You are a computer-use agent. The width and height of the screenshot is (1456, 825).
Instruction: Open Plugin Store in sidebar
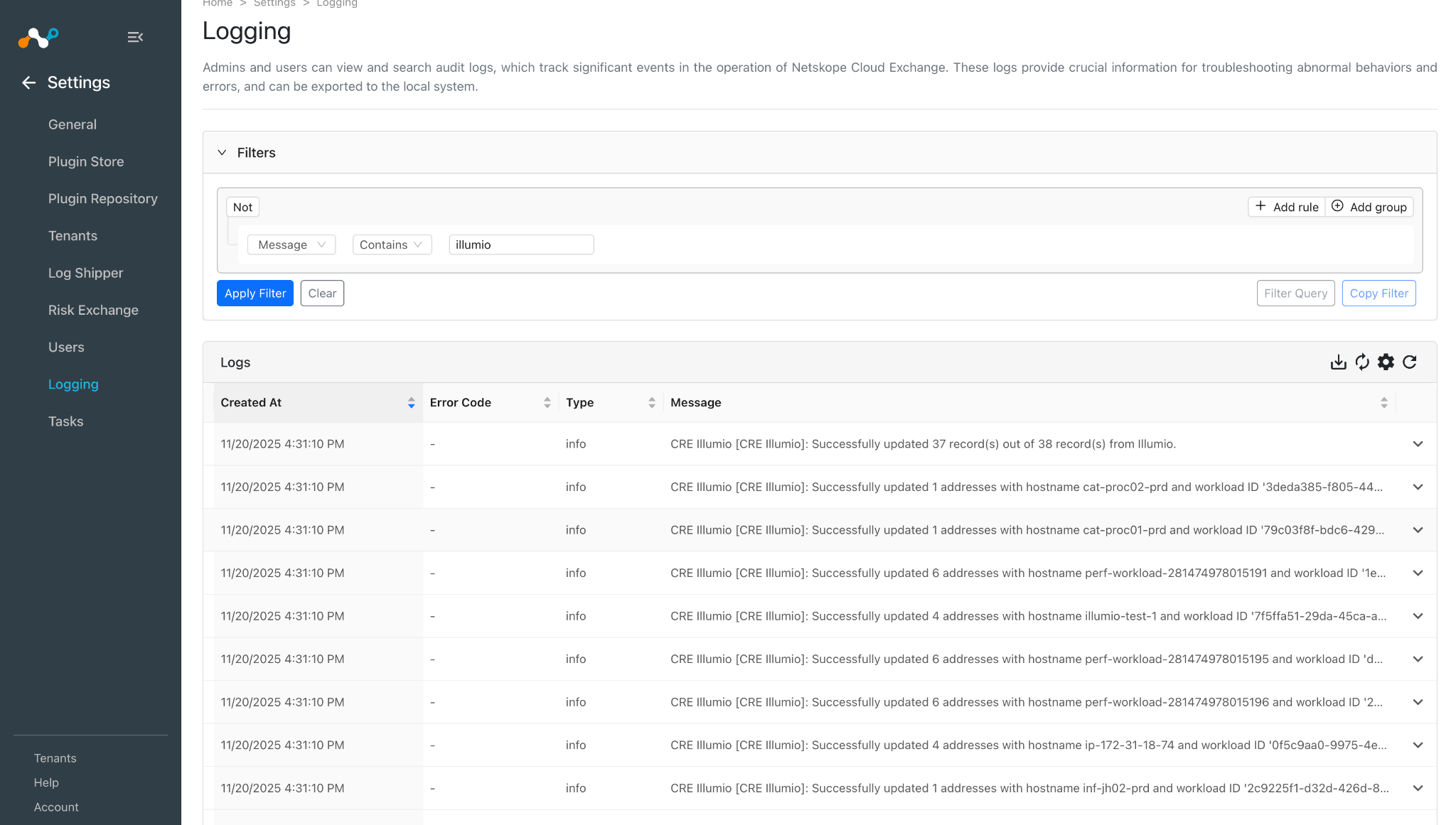tap(86, 161)
